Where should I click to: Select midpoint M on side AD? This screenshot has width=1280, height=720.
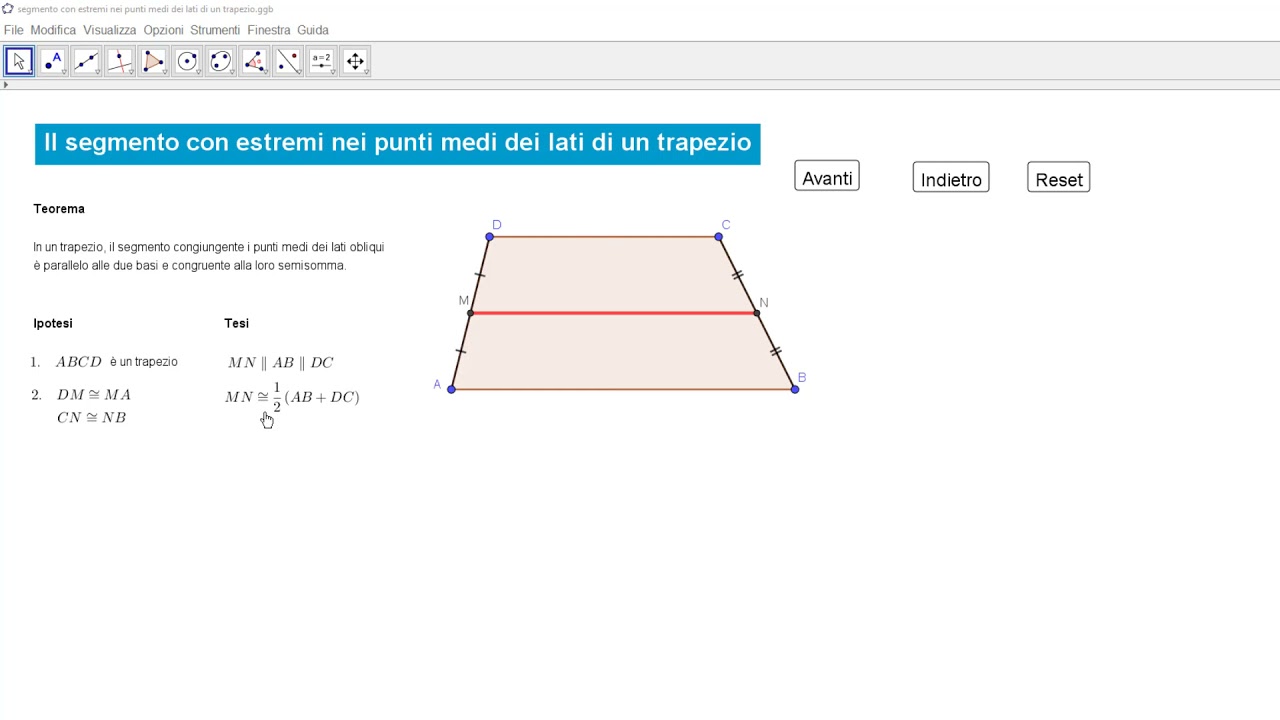470,313
